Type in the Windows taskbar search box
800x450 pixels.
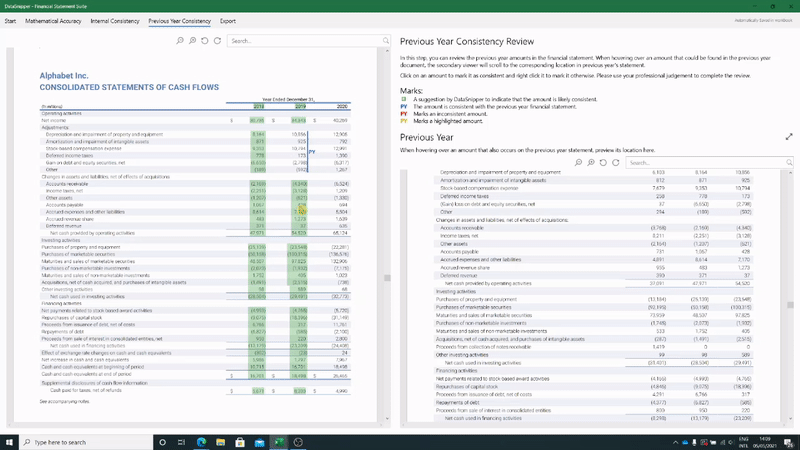tap(87, 442)
